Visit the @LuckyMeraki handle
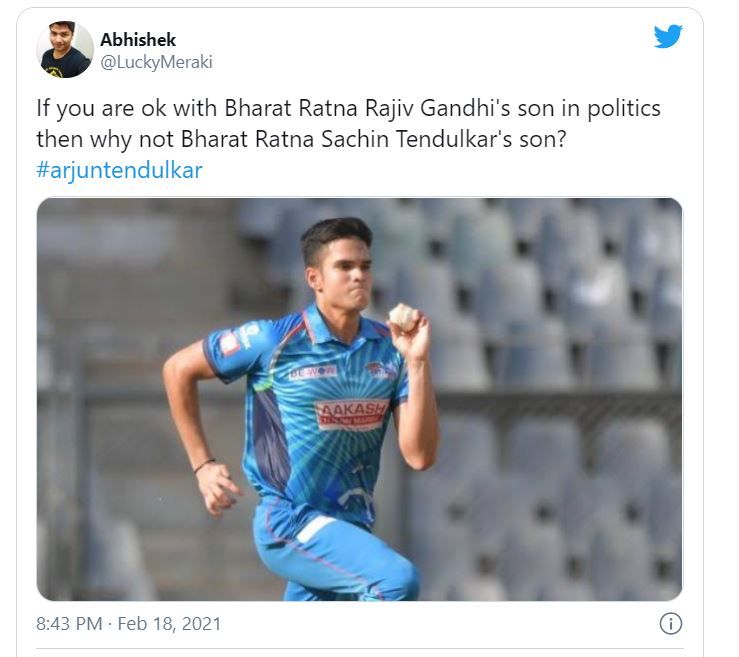Viewport: 739px width, 657px height. coord(156,62)
